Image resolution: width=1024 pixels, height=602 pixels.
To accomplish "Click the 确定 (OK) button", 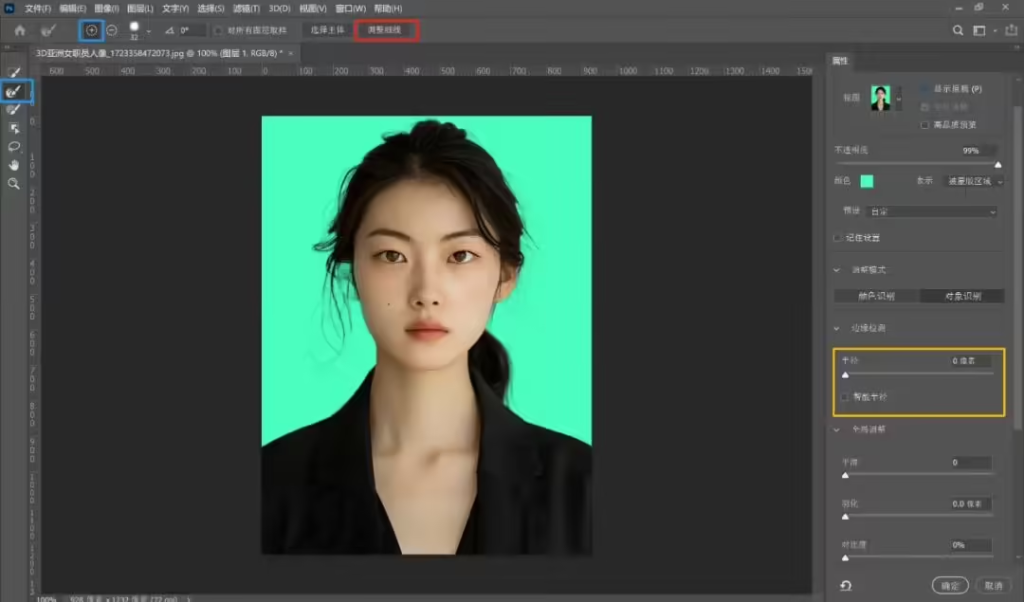I will click(x=949, y=586).
